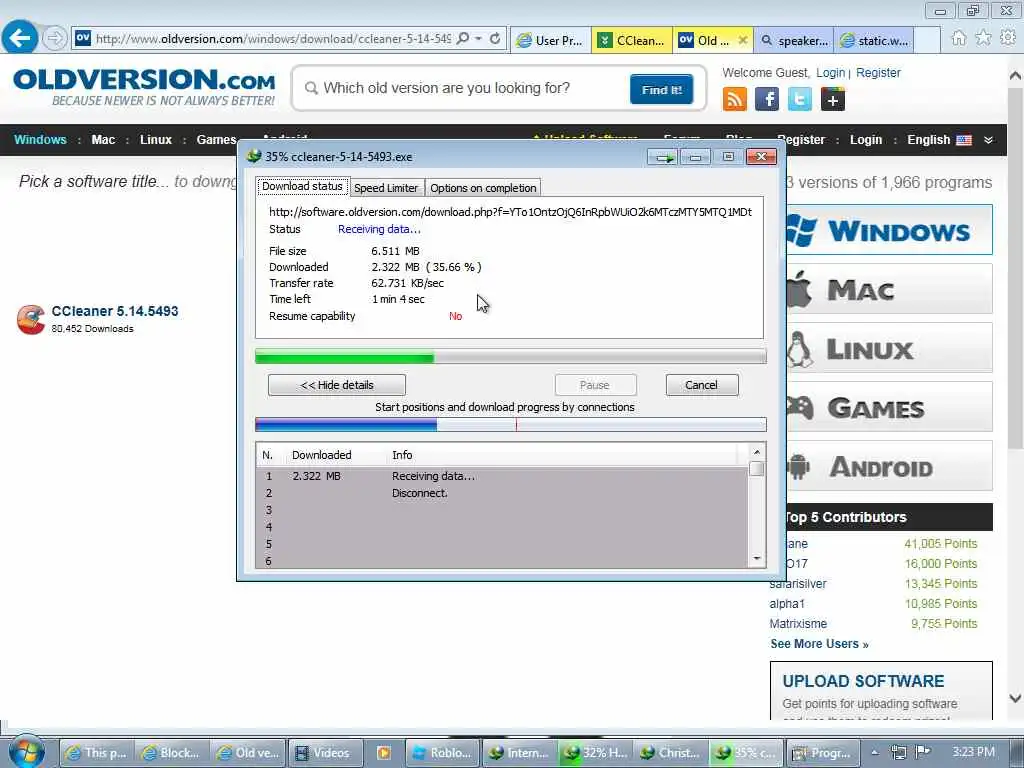Screen dimensions: 1024x768
Task: Click the CCleaner 5.14.5493 title link
Action: coord(115,312)
